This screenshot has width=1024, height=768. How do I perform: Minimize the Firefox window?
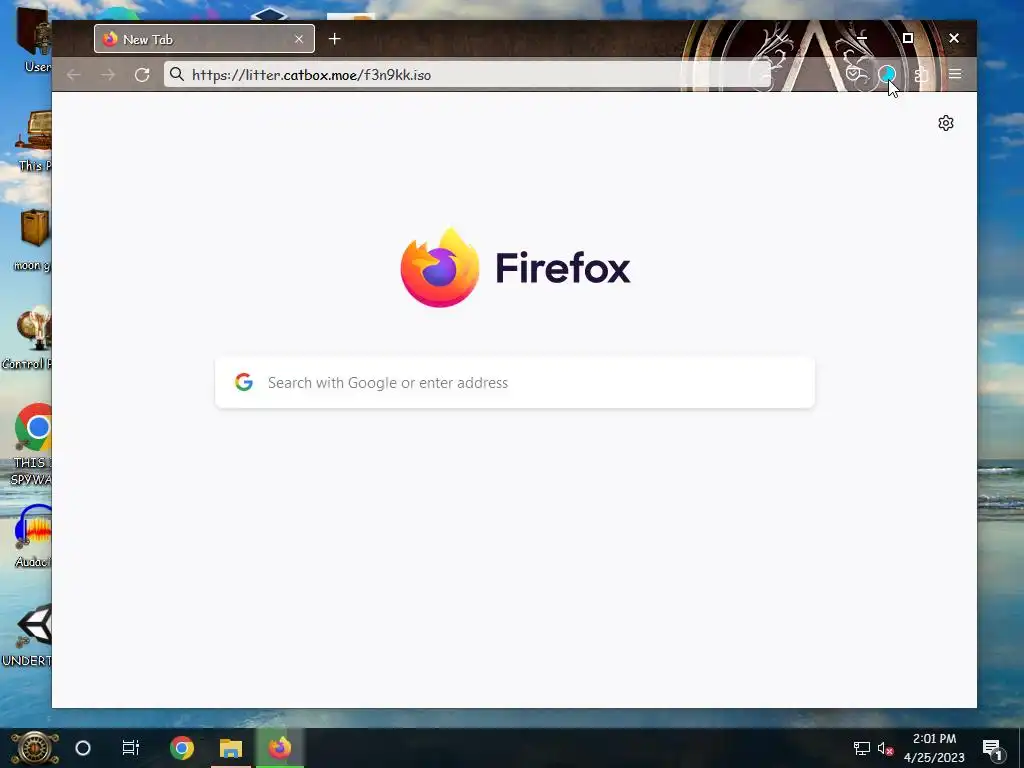pyautogui.click(x=862, y=39)
